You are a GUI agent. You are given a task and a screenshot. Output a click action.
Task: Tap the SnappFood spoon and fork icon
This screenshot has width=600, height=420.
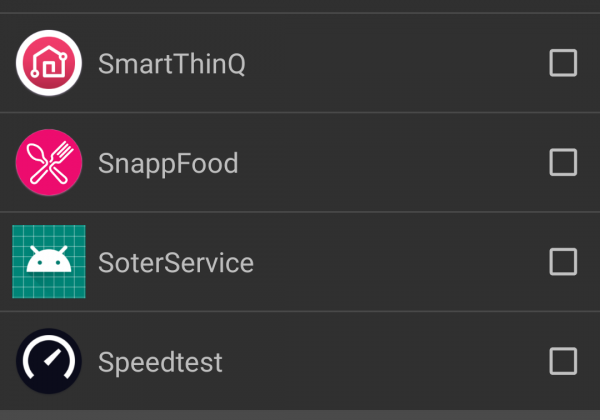tap(49, 162)
